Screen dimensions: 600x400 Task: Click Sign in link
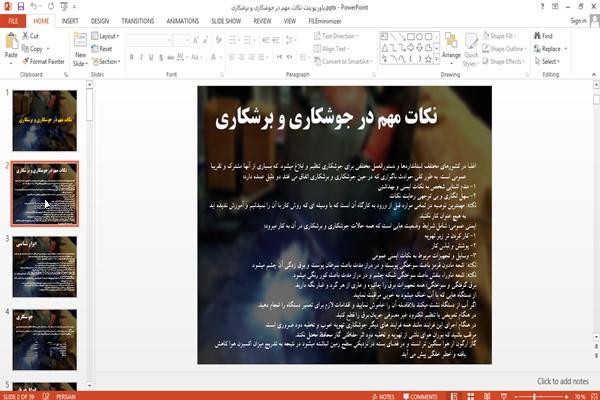[578, 21]
